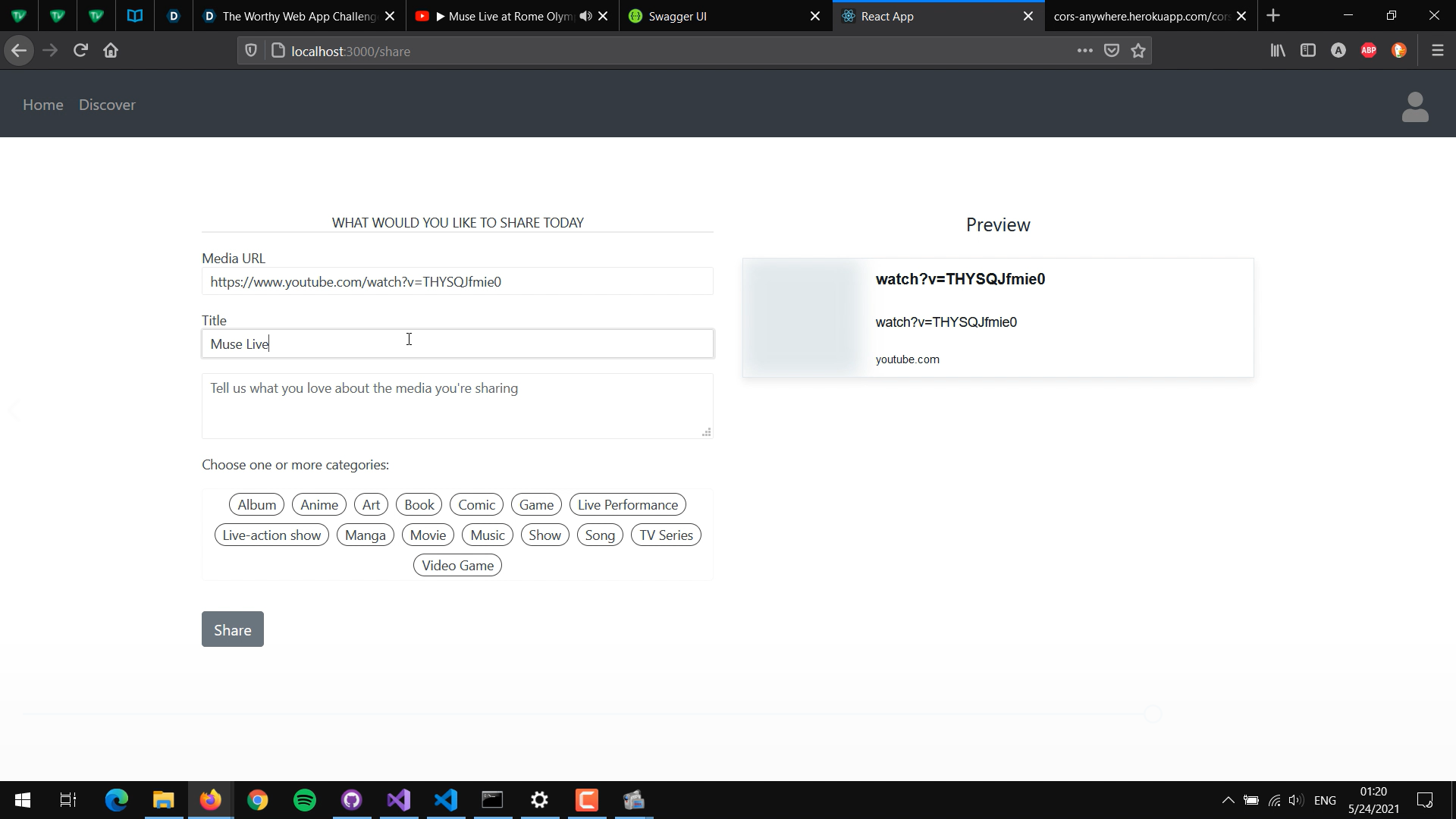1456x819 pixels.
Task: Open the Discover nav link
Action: tap(107, 105)
